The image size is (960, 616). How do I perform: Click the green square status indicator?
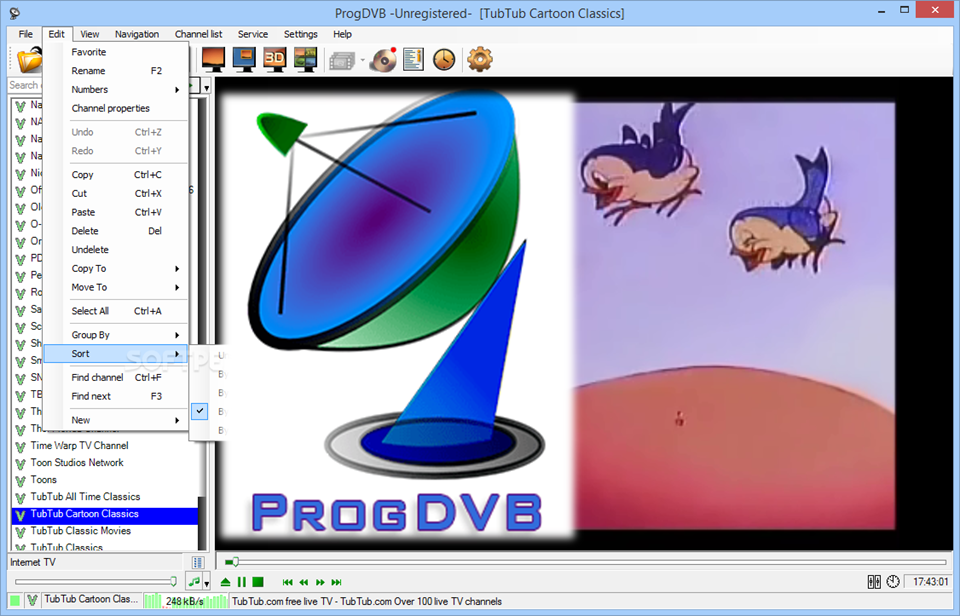coord(15,600)
